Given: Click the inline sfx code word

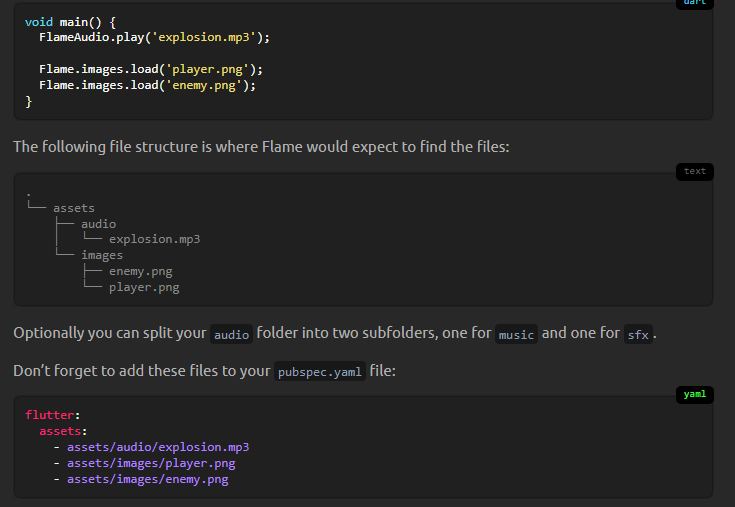Looking at the screenshot, I should [637, 335].
